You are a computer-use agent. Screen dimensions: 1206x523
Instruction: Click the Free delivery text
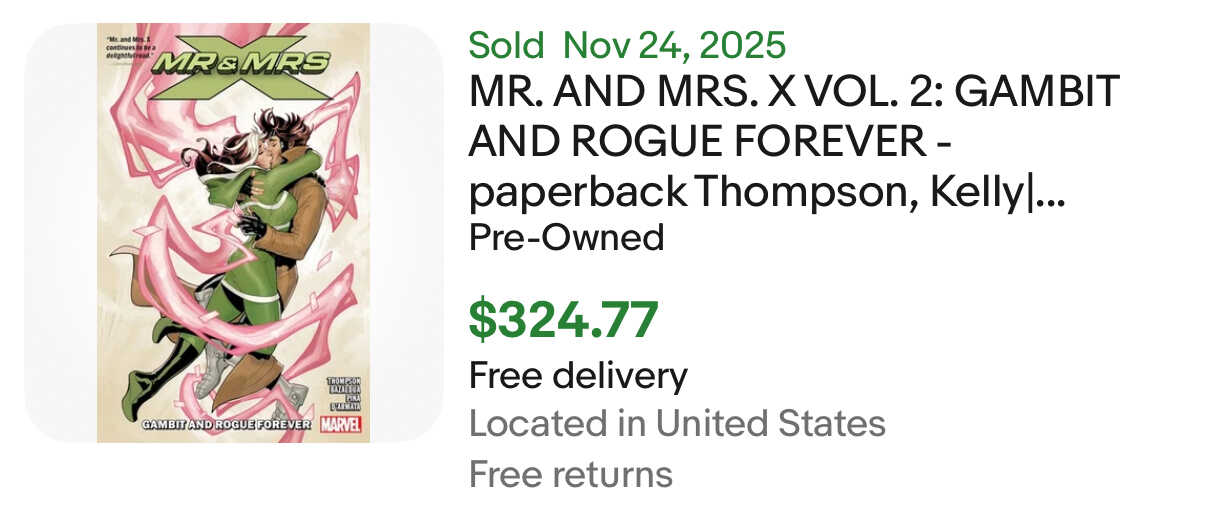578,376
